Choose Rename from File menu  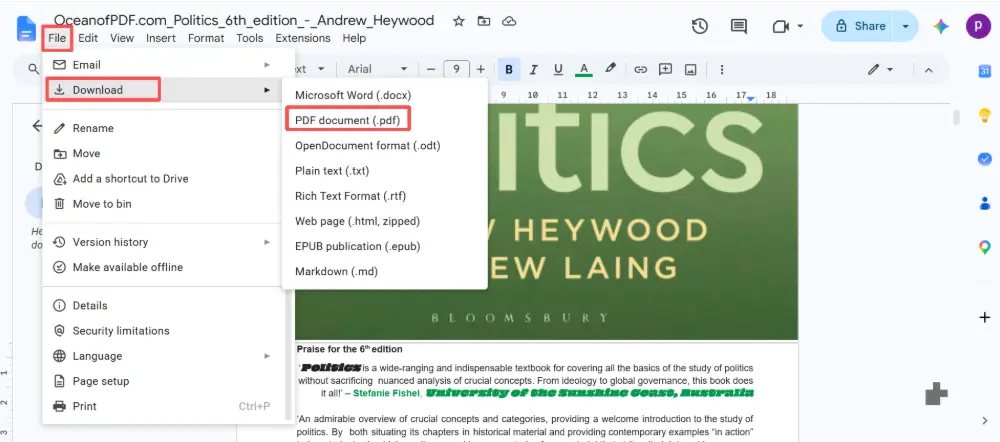163,128
